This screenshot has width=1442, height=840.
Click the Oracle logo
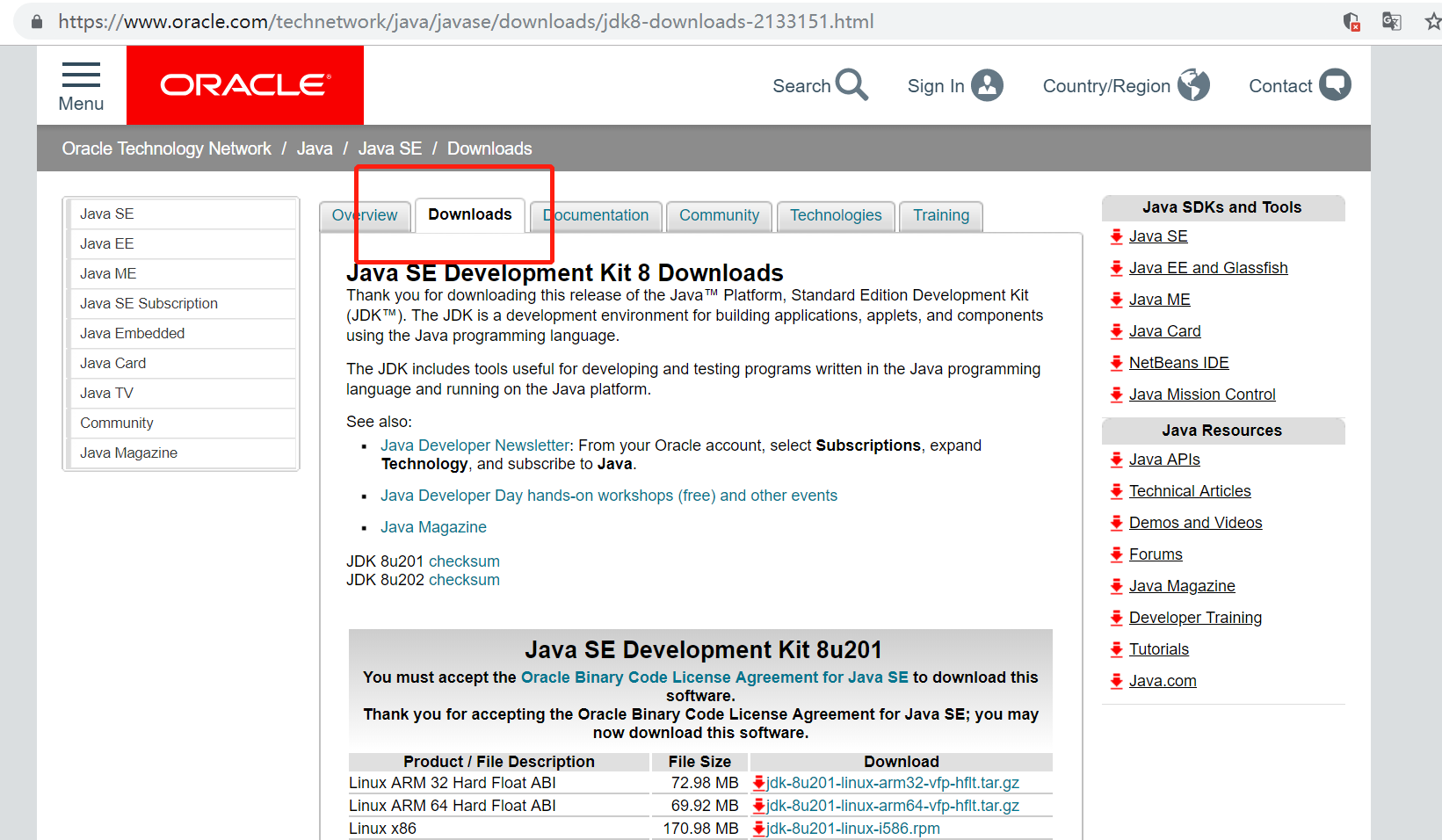coord(244,84)
